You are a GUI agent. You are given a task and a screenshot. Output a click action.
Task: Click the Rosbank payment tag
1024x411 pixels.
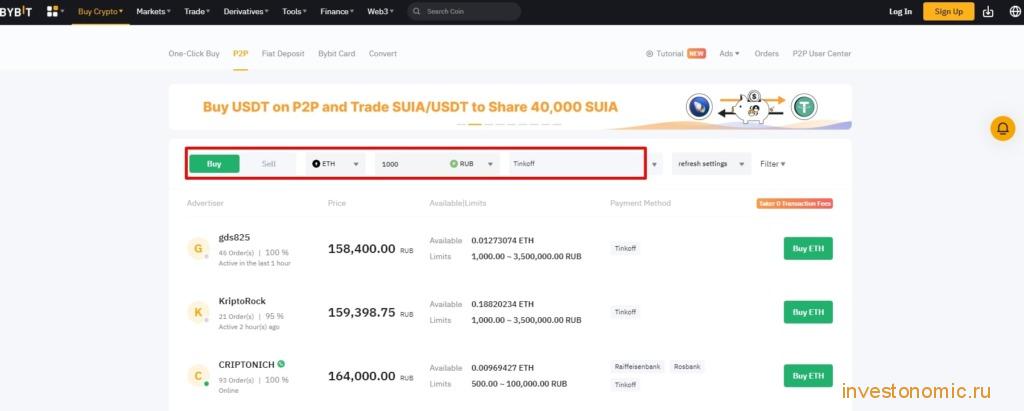pos(687,367)
